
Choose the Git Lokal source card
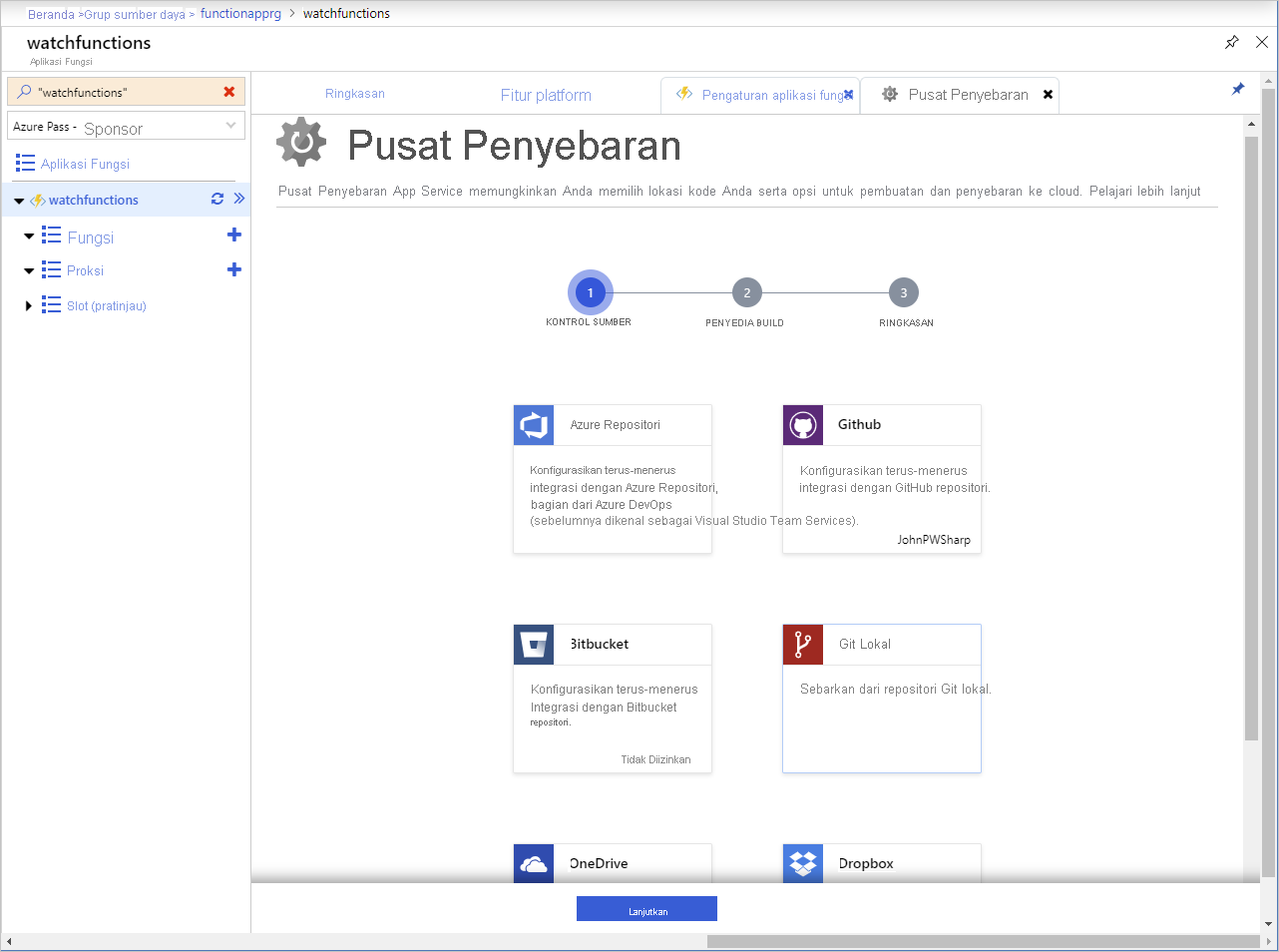click(882, 699)
